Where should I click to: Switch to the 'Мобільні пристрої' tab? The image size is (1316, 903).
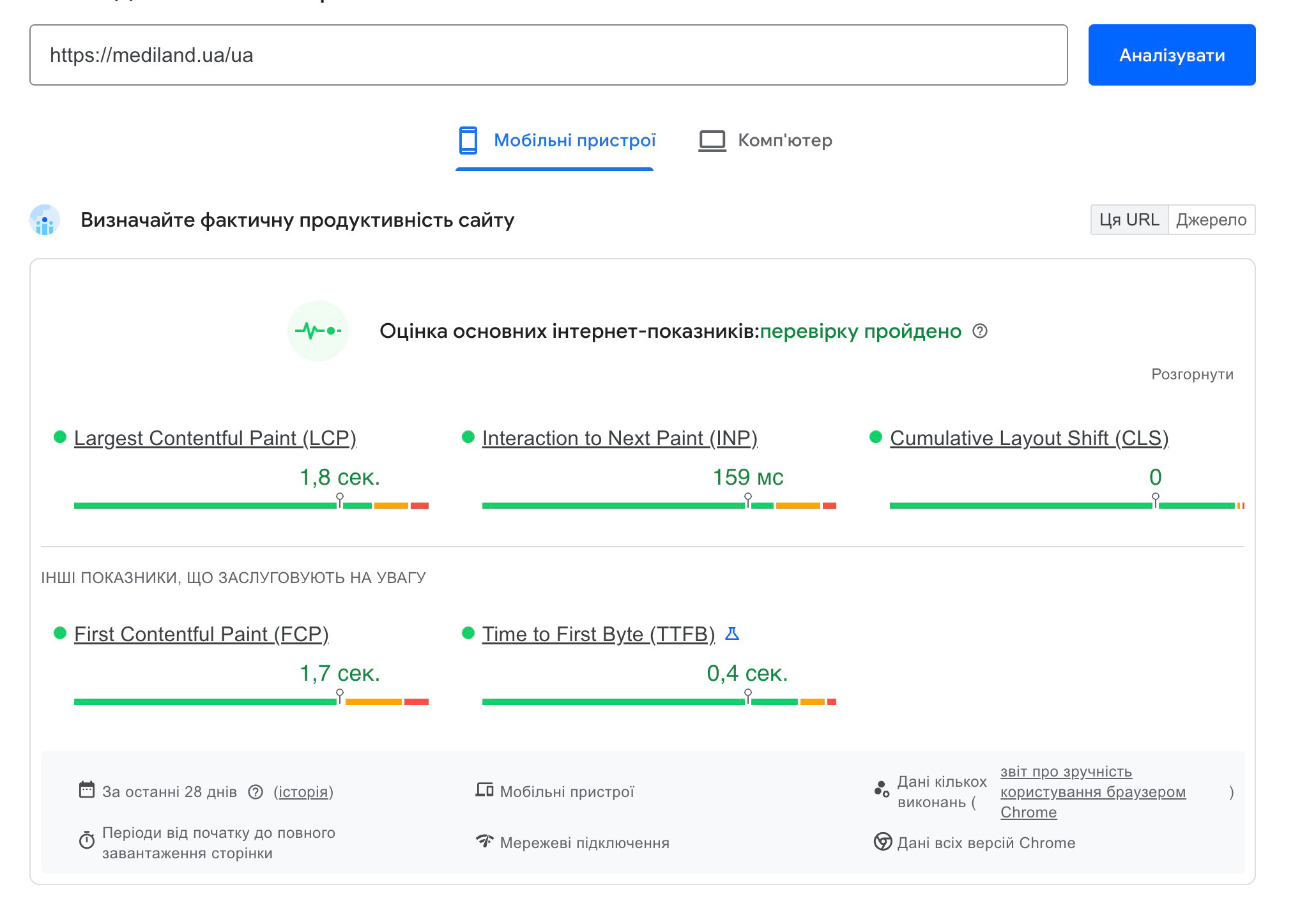point(556,140)
